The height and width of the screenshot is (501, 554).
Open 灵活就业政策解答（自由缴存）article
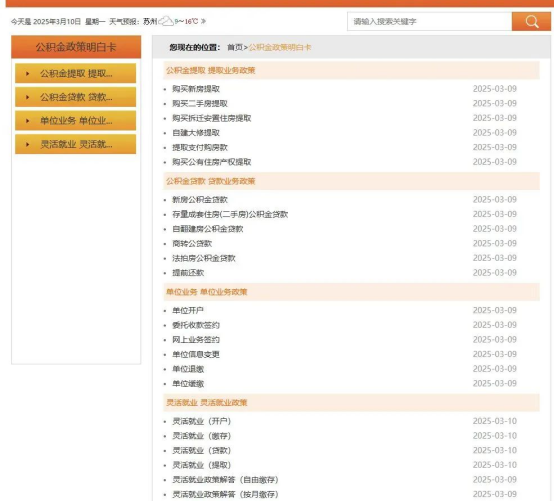point(225,479)
